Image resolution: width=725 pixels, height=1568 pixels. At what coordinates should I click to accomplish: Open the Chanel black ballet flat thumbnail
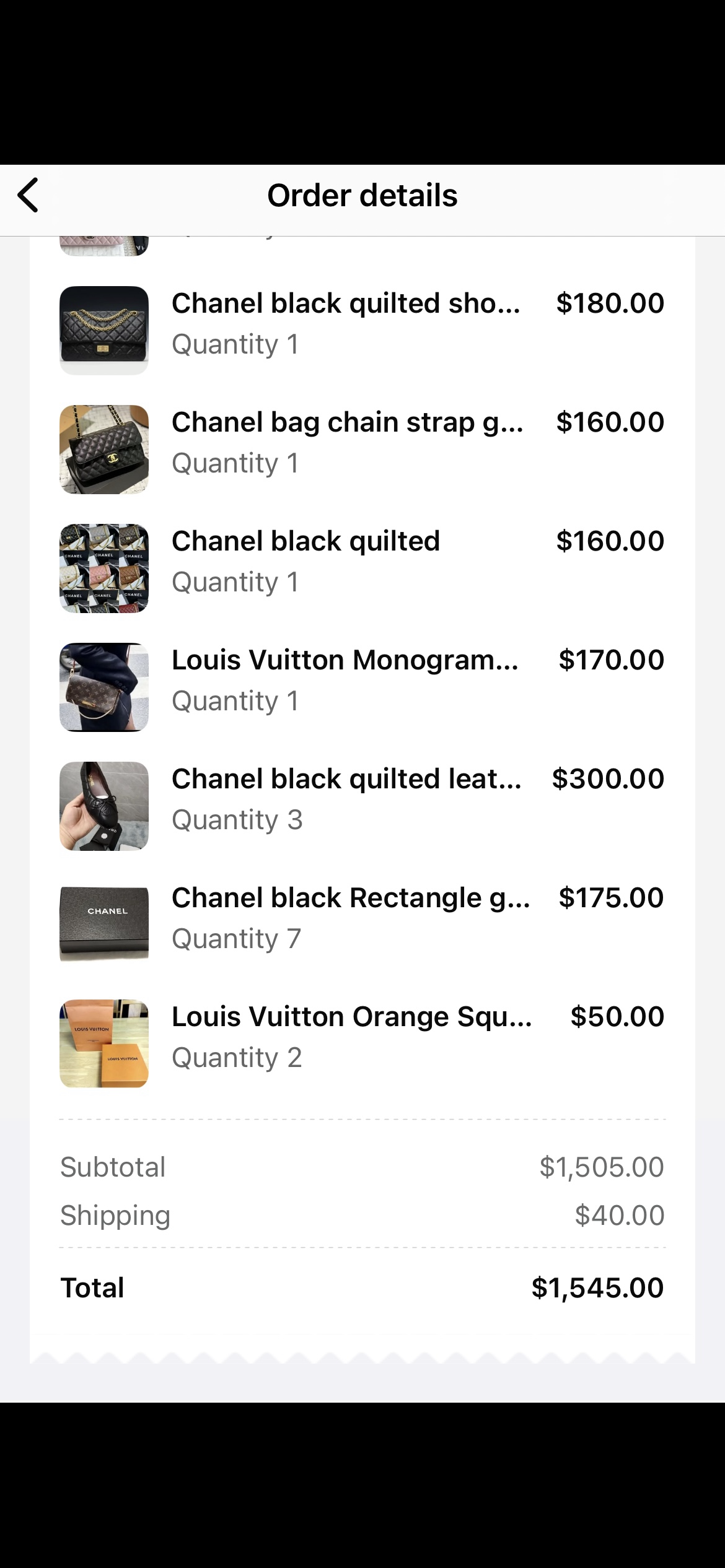click(x=104, y=806)
